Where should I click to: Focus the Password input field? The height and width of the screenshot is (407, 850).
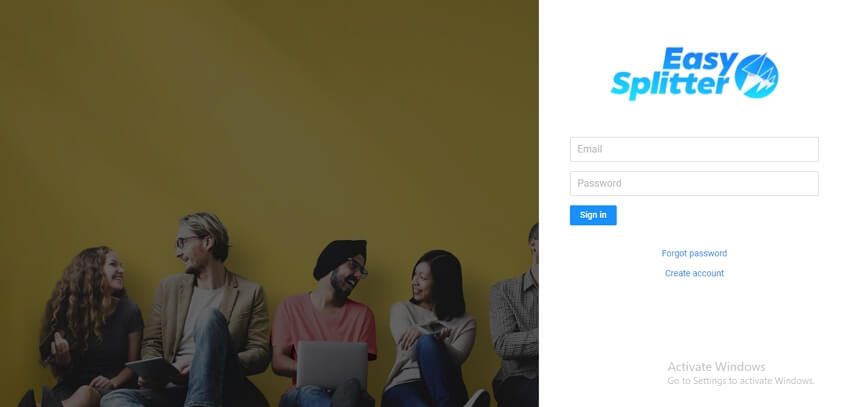(x=694, y=183)
